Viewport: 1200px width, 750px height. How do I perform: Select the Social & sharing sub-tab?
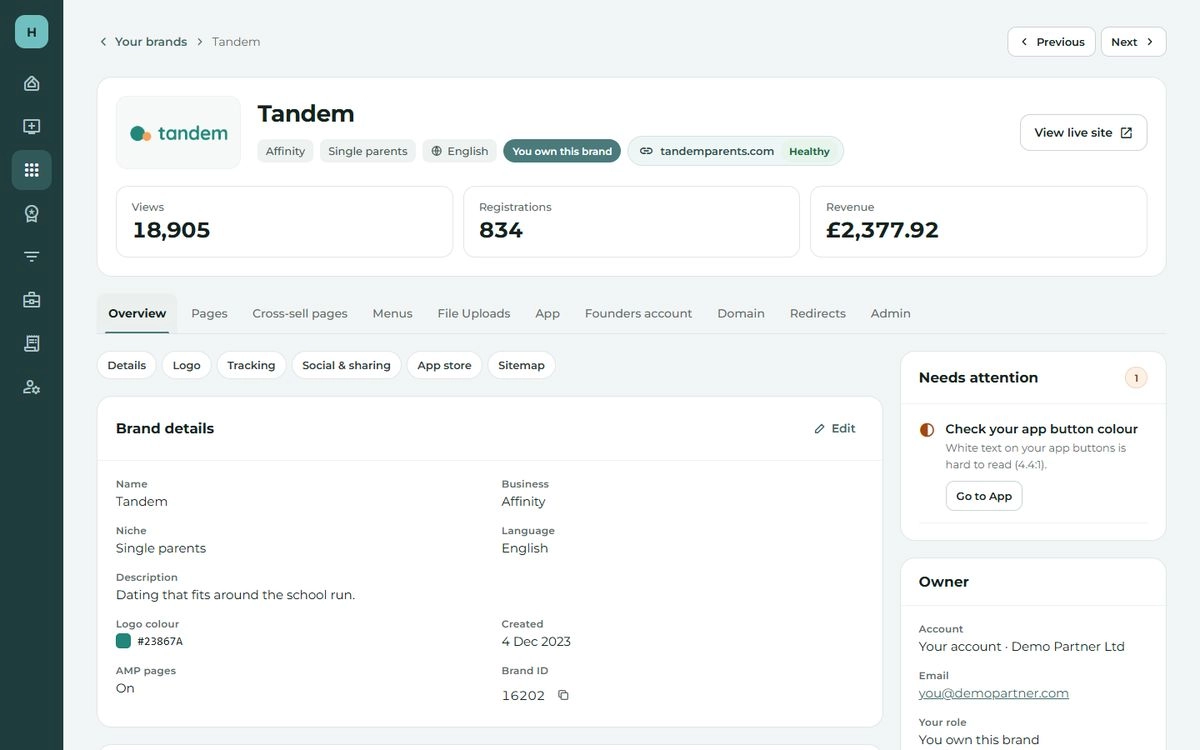click(346, 365)
